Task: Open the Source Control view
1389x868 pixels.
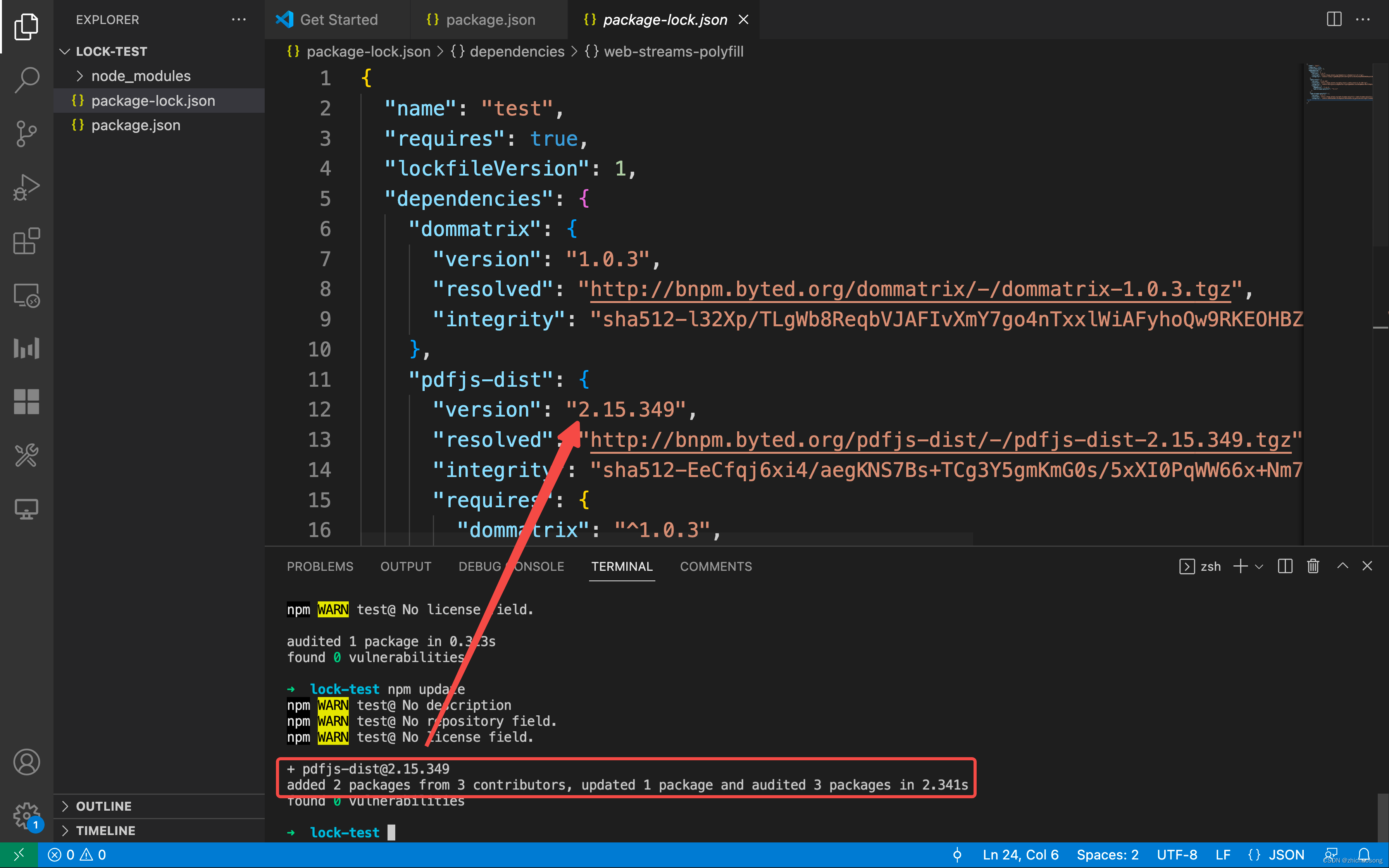Action: (26, 133)
